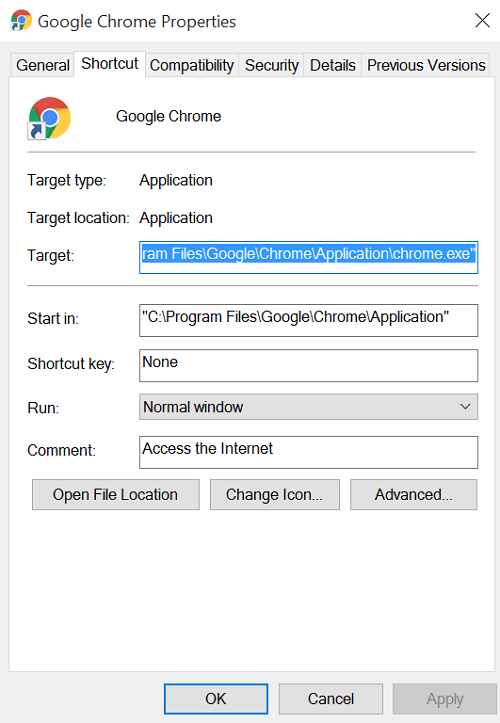Close the Google Chrome Properties dialog
This screenshot has height=723, width=500.
pos(482,20)
